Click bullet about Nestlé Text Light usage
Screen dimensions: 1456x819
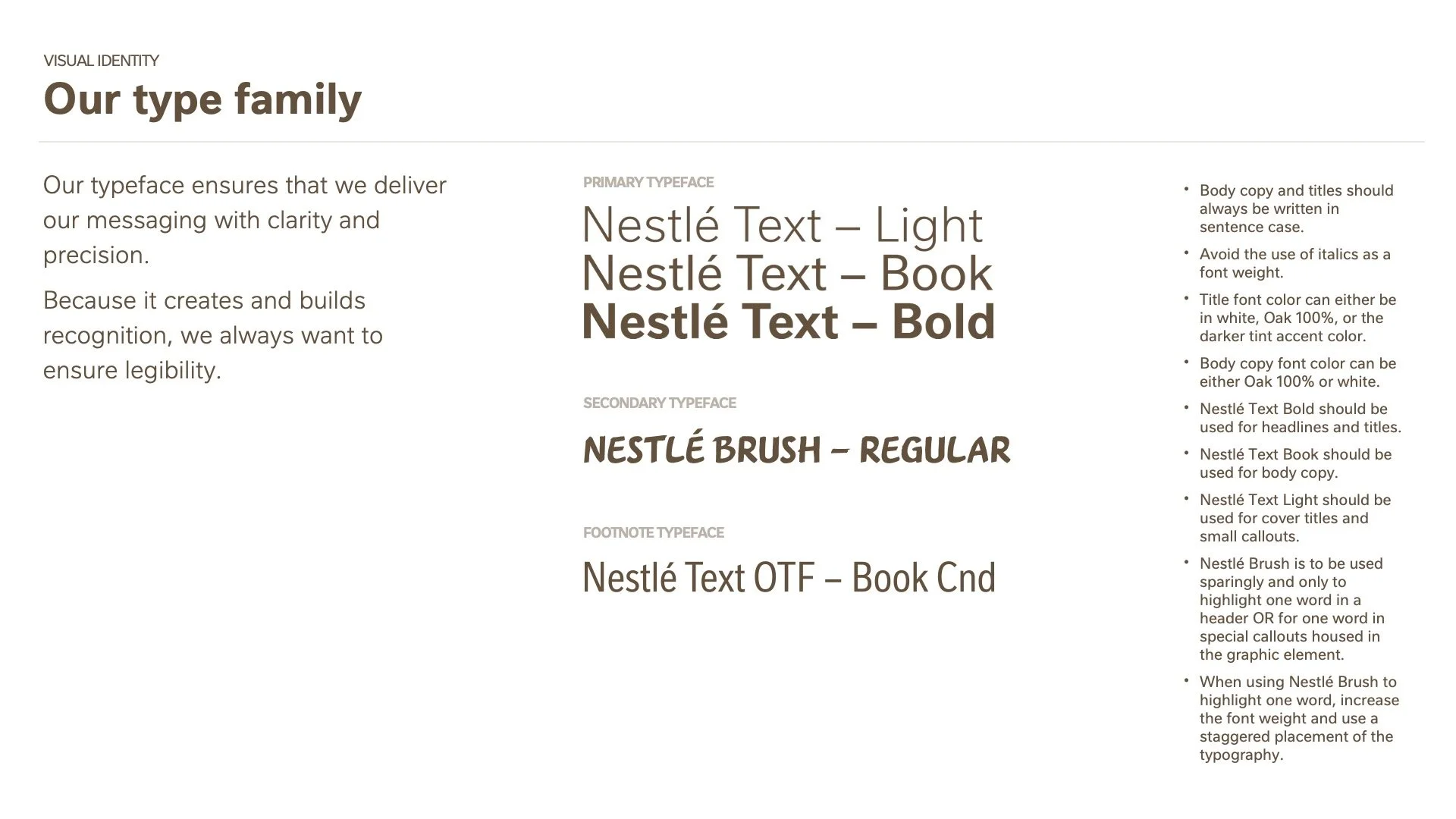point(1295,518)
